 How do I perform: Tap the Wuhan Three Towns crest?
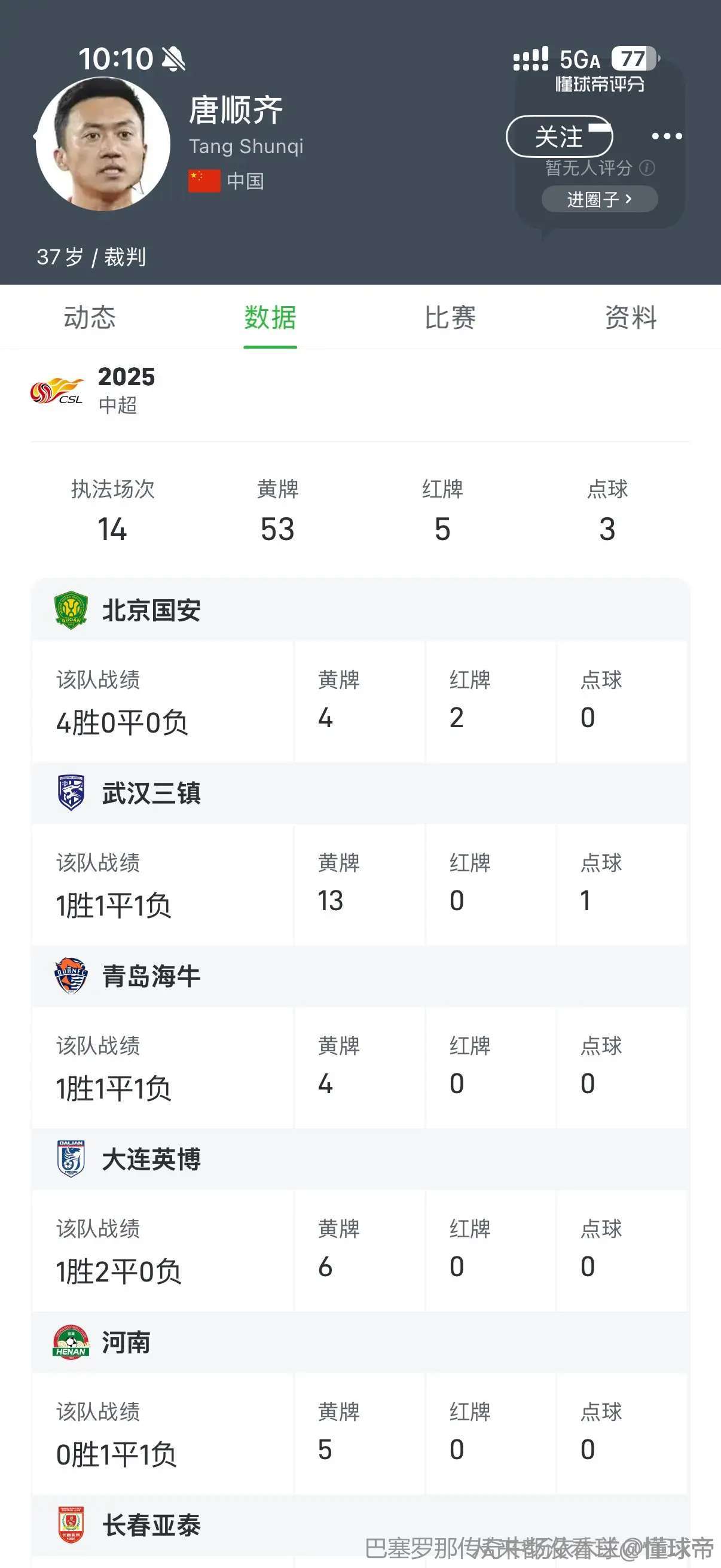(x=71, y=792)
